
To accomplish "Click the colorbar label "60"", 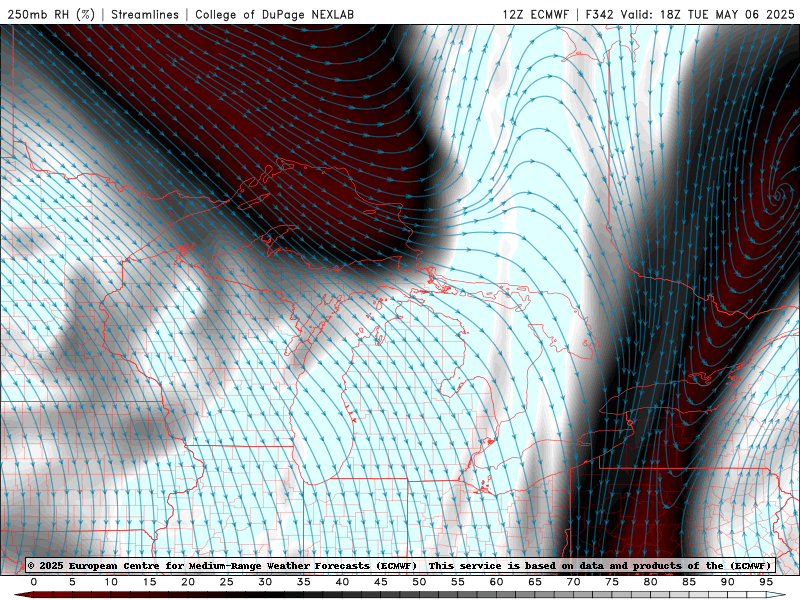I will point(496,582).
